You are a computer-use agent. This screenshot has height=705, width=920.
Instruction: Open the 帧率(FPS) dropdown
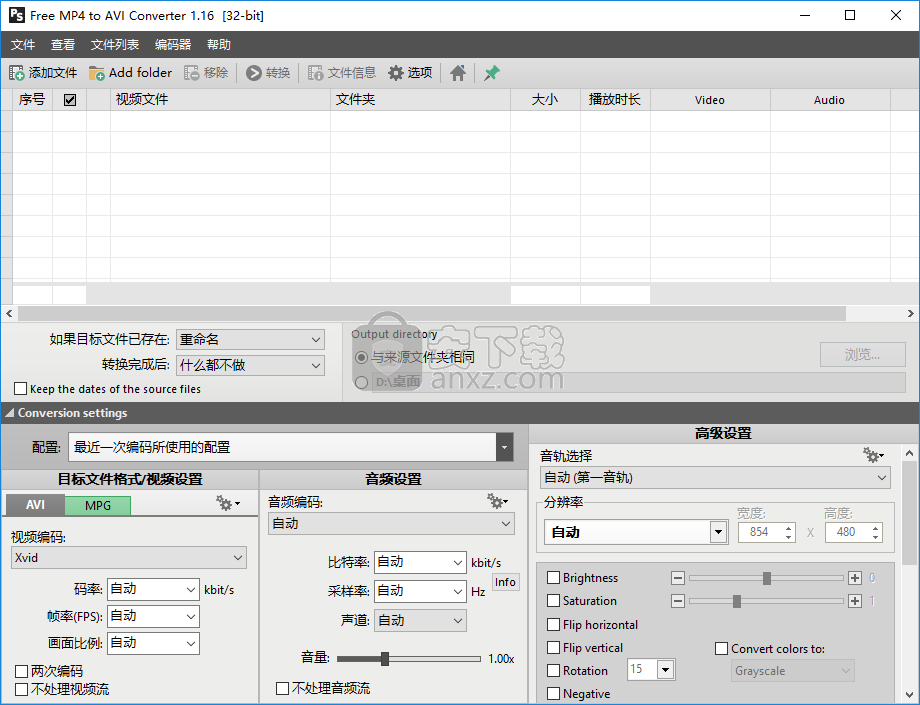153,616
